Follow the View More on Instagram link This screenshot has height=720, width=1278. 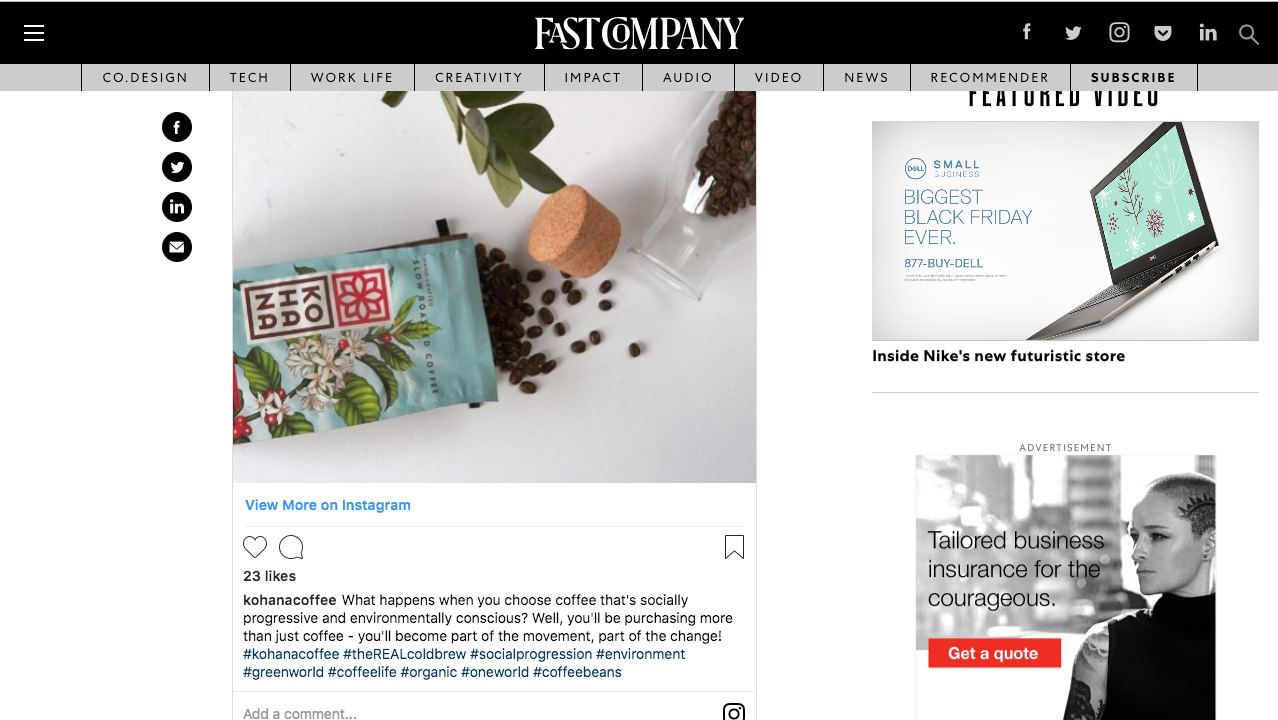pyautogui.click(x=328, y=505)
